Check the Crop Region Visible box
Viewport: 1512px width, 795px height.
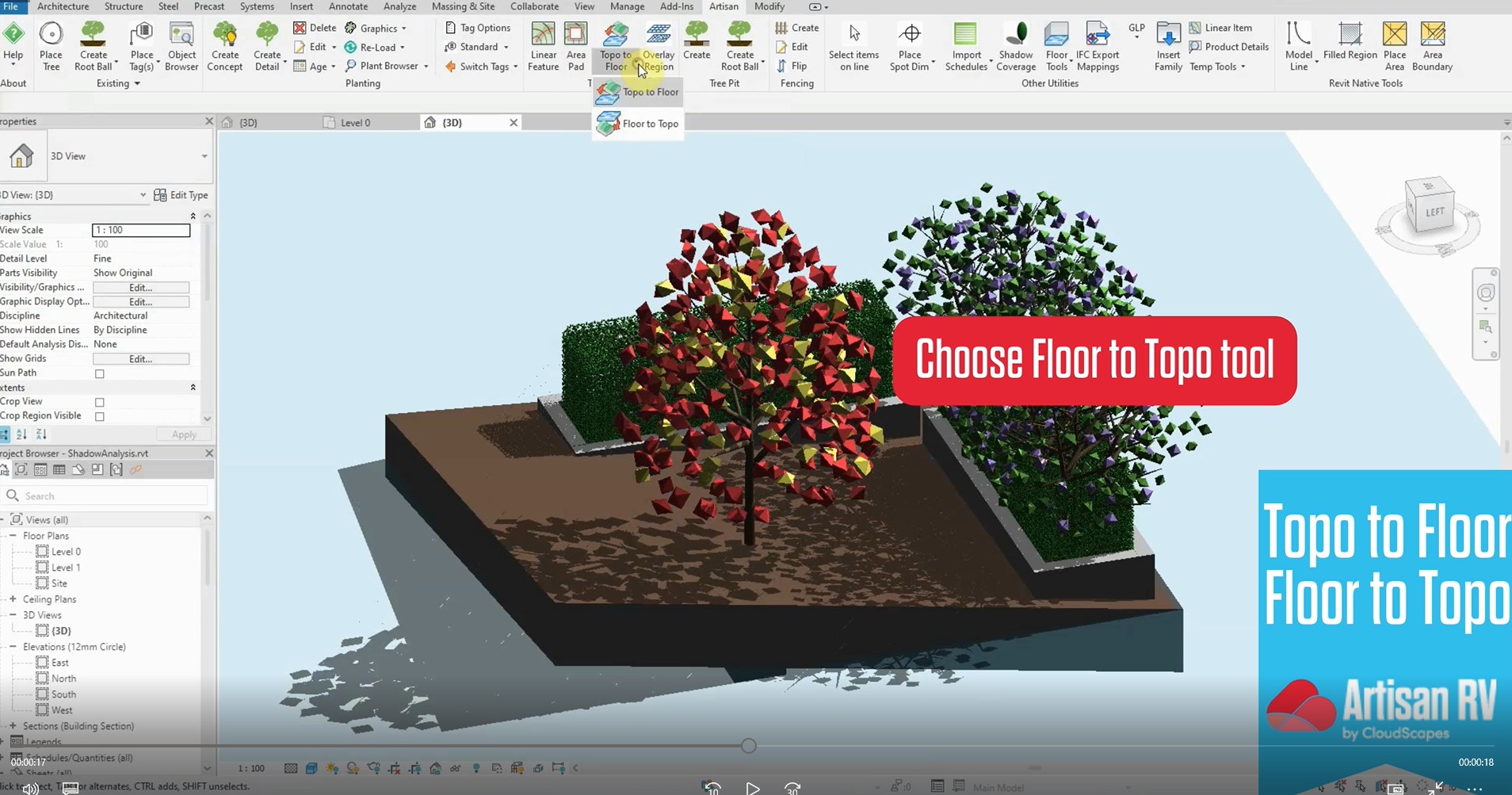click(x=100, y=416)
